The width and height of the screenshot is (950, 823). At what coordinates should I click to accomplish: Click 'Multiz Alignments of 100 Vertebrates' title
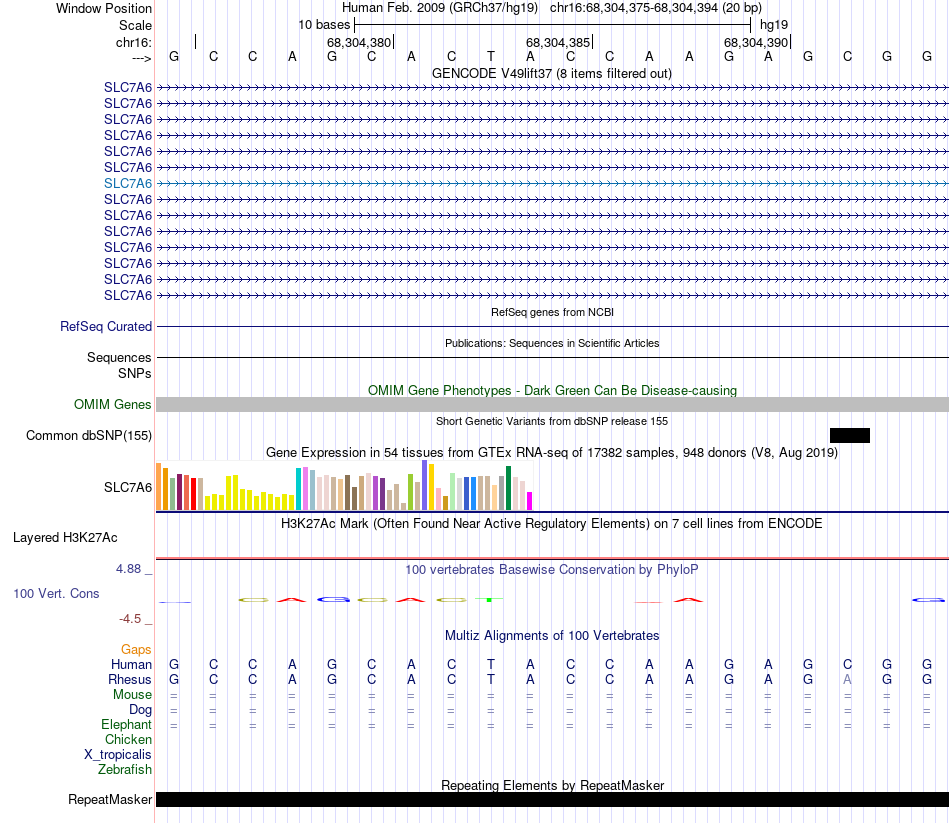[552, 635]
